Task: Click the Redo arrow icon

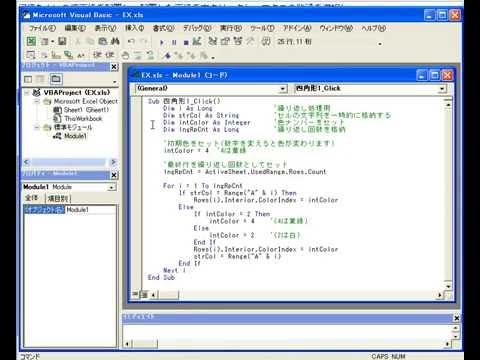Action: (x=143, y=41)
